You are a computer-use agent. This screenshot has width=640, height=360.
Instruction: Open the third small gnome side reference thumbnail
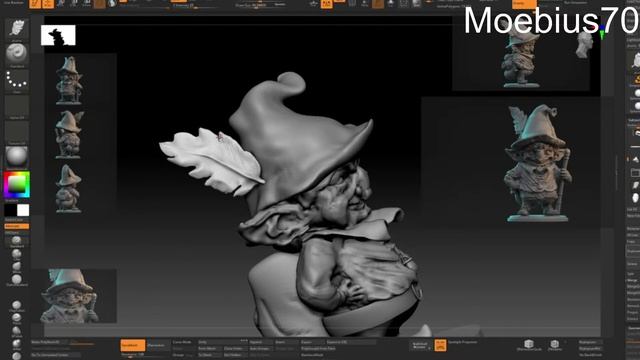pyautogui.click(x=68, y=188)
